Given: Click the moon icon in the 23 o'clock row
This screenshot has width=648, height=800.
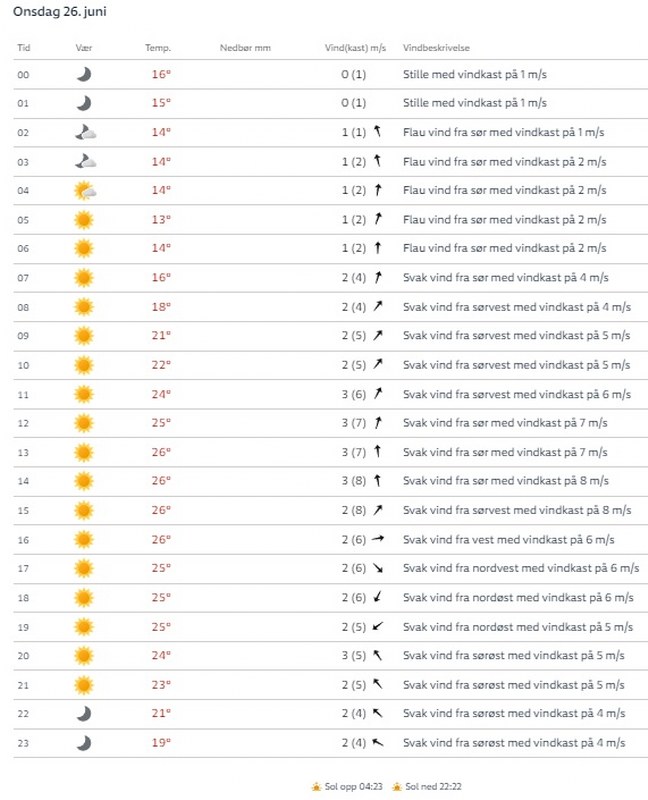Looking at the screenshot, I should click(84, 742).
